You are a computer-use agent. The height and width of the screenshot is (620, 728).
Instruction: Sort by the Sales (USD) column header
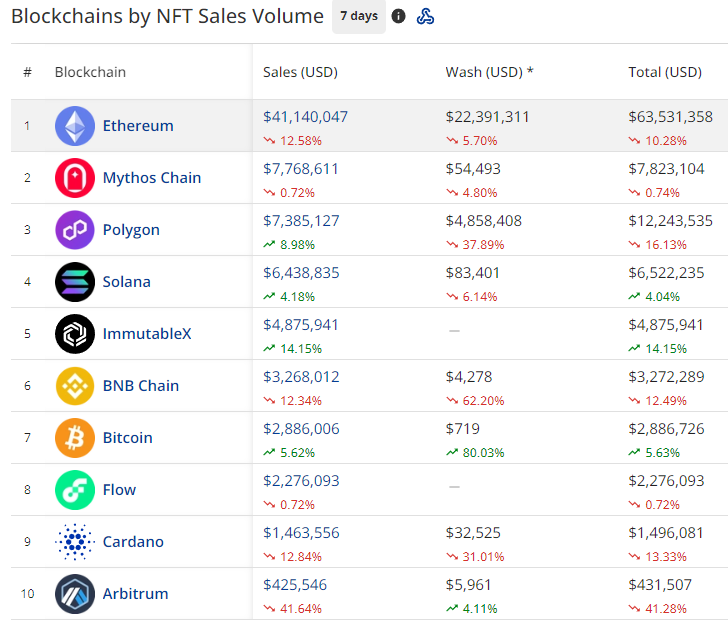(300, 72)
